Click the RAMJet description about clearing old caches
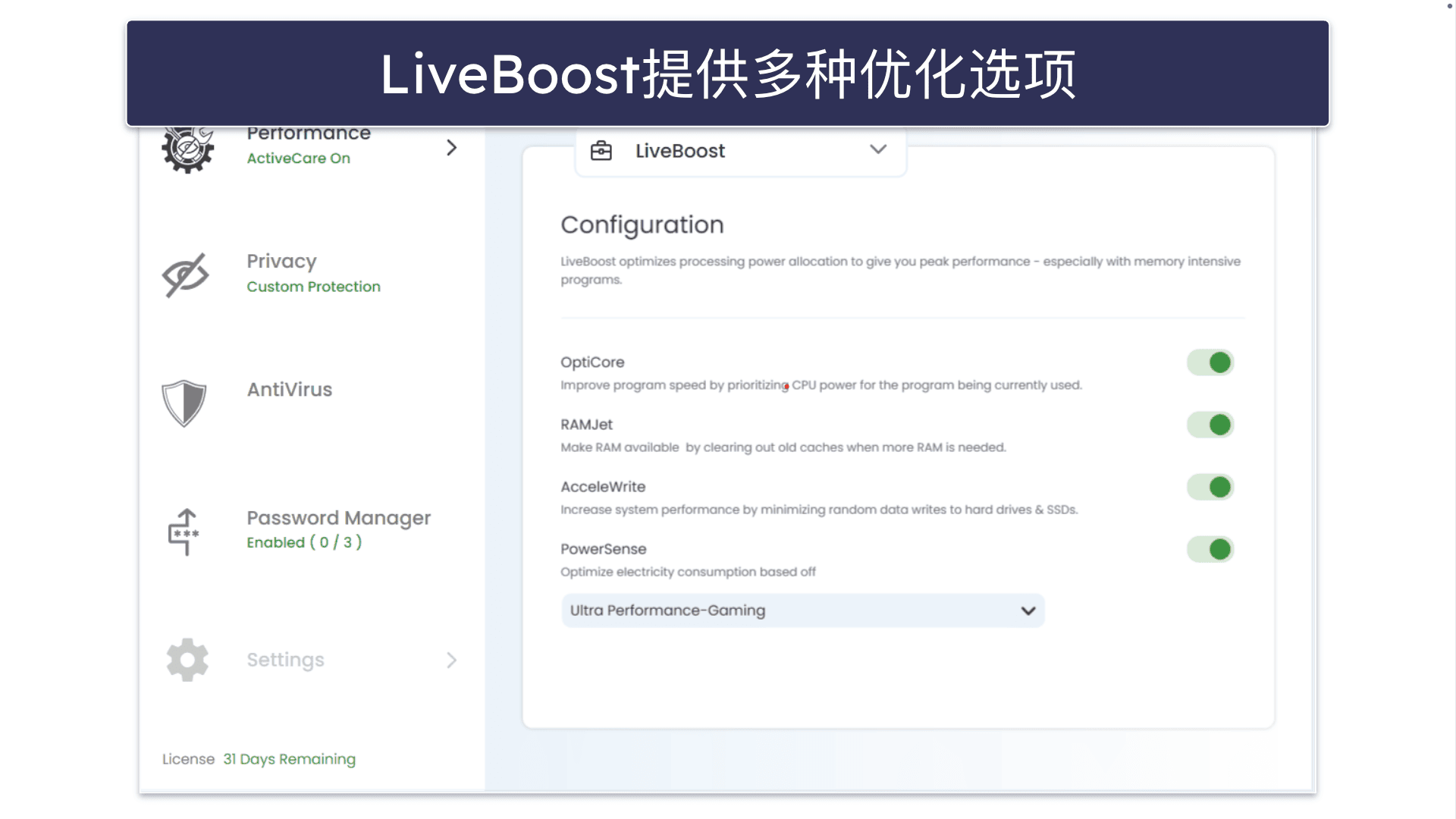Screen dimensions: 1456x819 (783, 447)
